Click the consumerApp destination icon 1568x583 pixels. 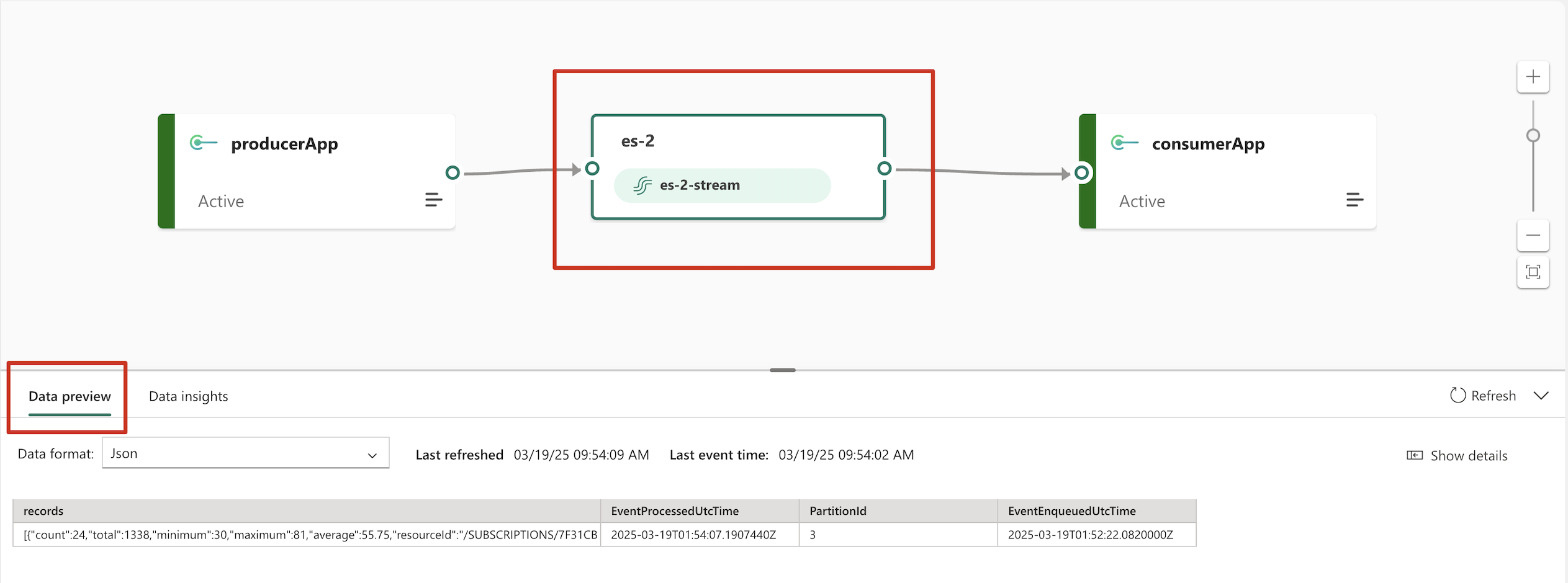click(1124, 143)
